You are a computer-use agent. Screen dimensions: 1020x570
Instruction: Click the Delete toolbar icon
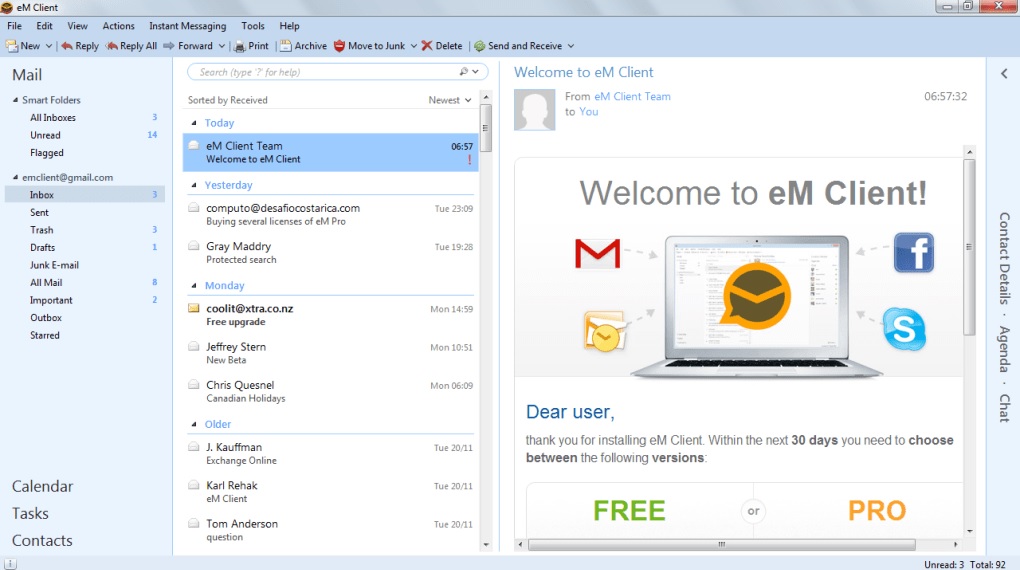coord(427,46)
